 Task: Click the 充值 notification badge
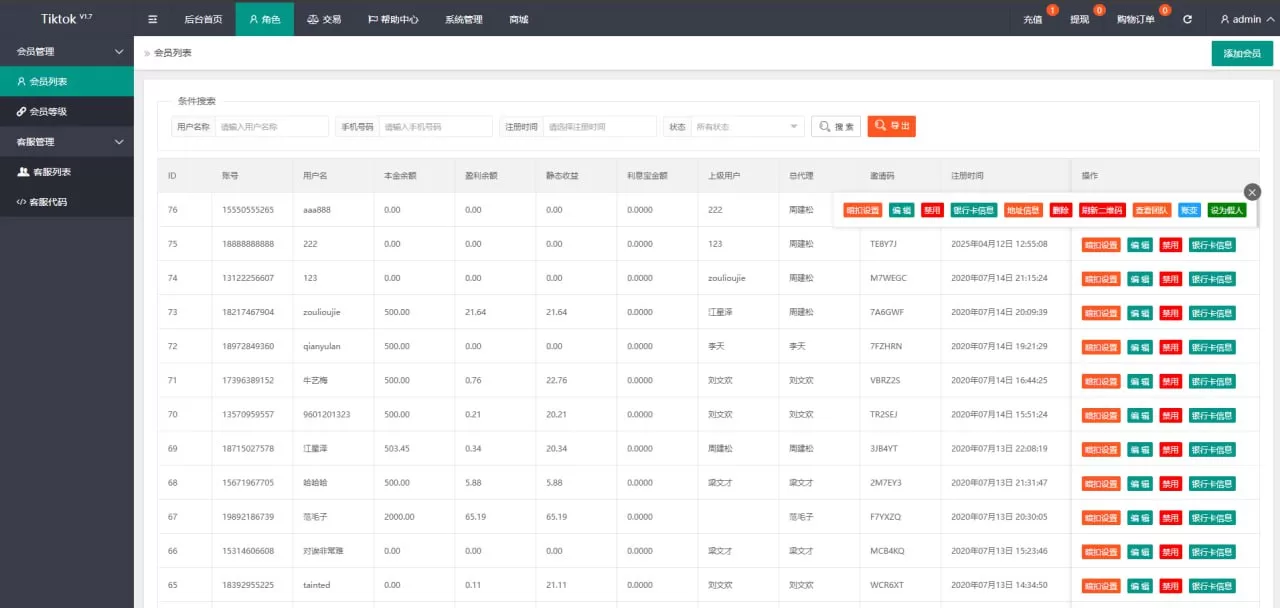click(1052, 11)
